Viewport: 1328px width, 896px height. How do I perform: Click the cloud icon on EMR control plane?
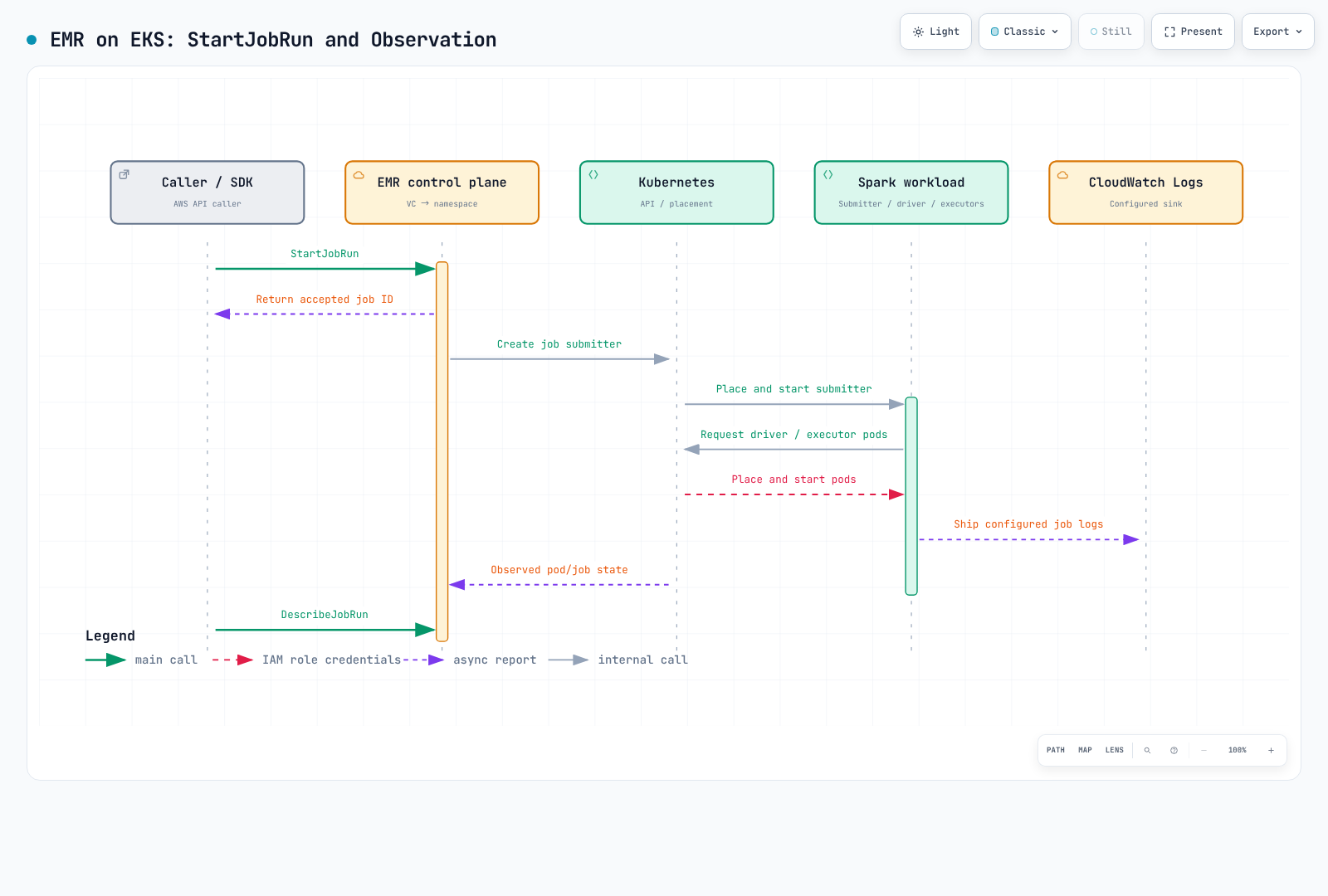[x=359, y=175]
